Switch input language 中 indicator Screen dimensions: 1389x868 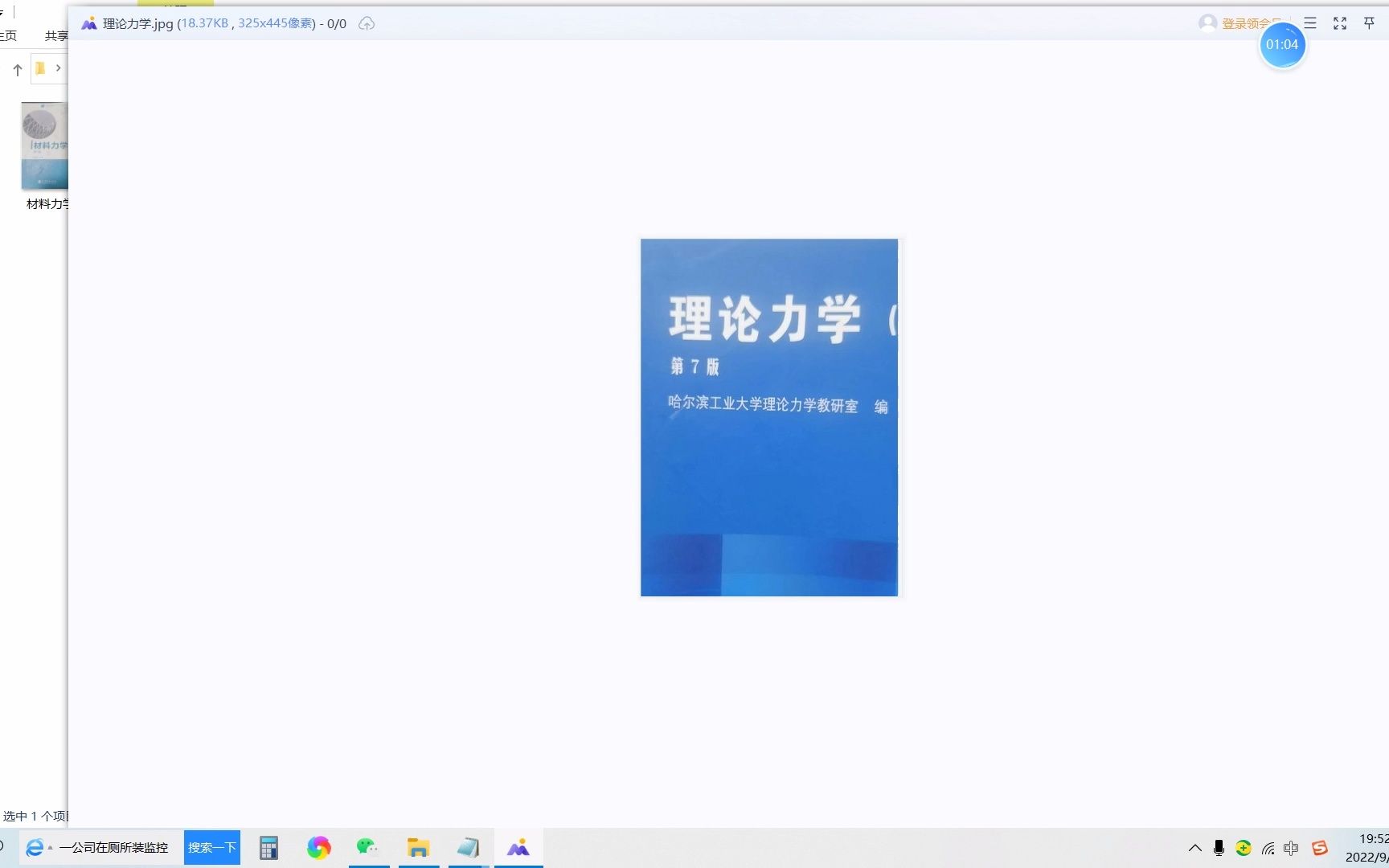(1292, 848)
